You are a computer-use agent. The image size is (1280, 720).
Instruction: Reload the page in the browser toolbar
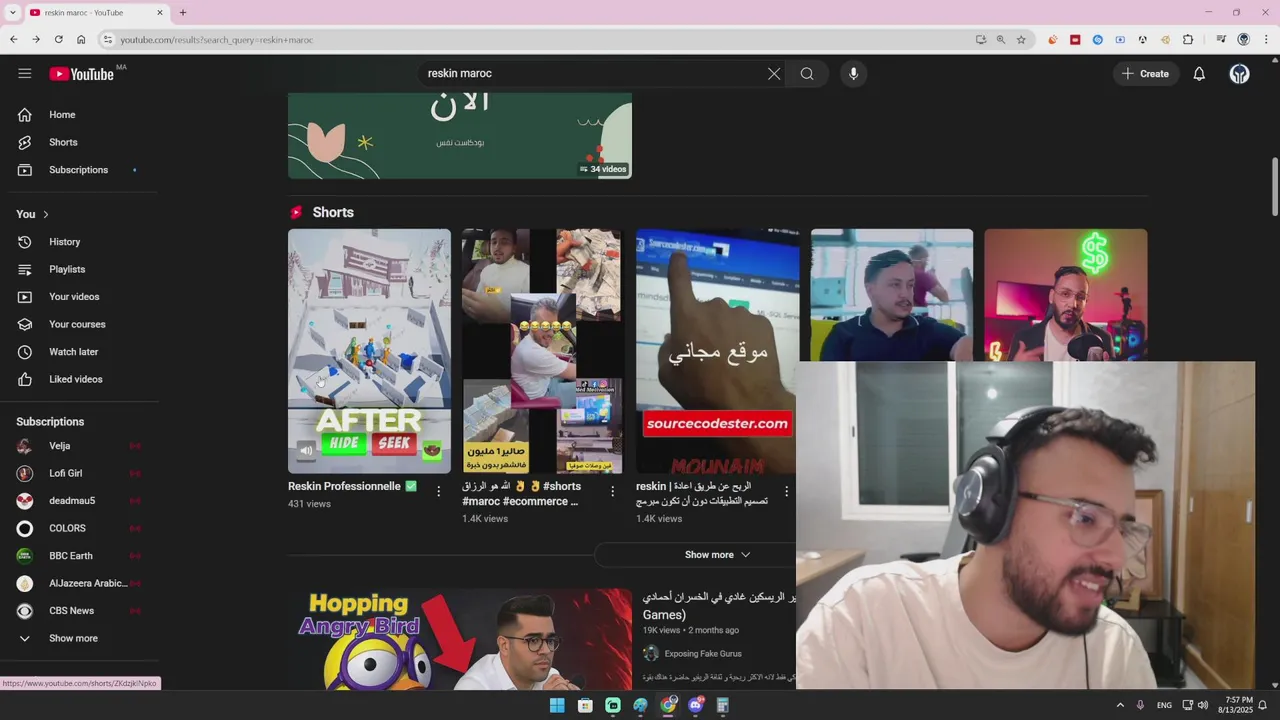point(58,39)
